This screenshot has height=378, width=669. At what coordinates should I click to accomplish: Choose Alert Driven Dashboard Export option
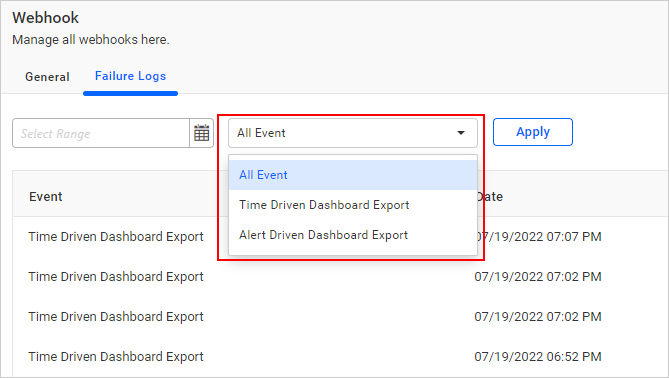[x=353, y=235]
